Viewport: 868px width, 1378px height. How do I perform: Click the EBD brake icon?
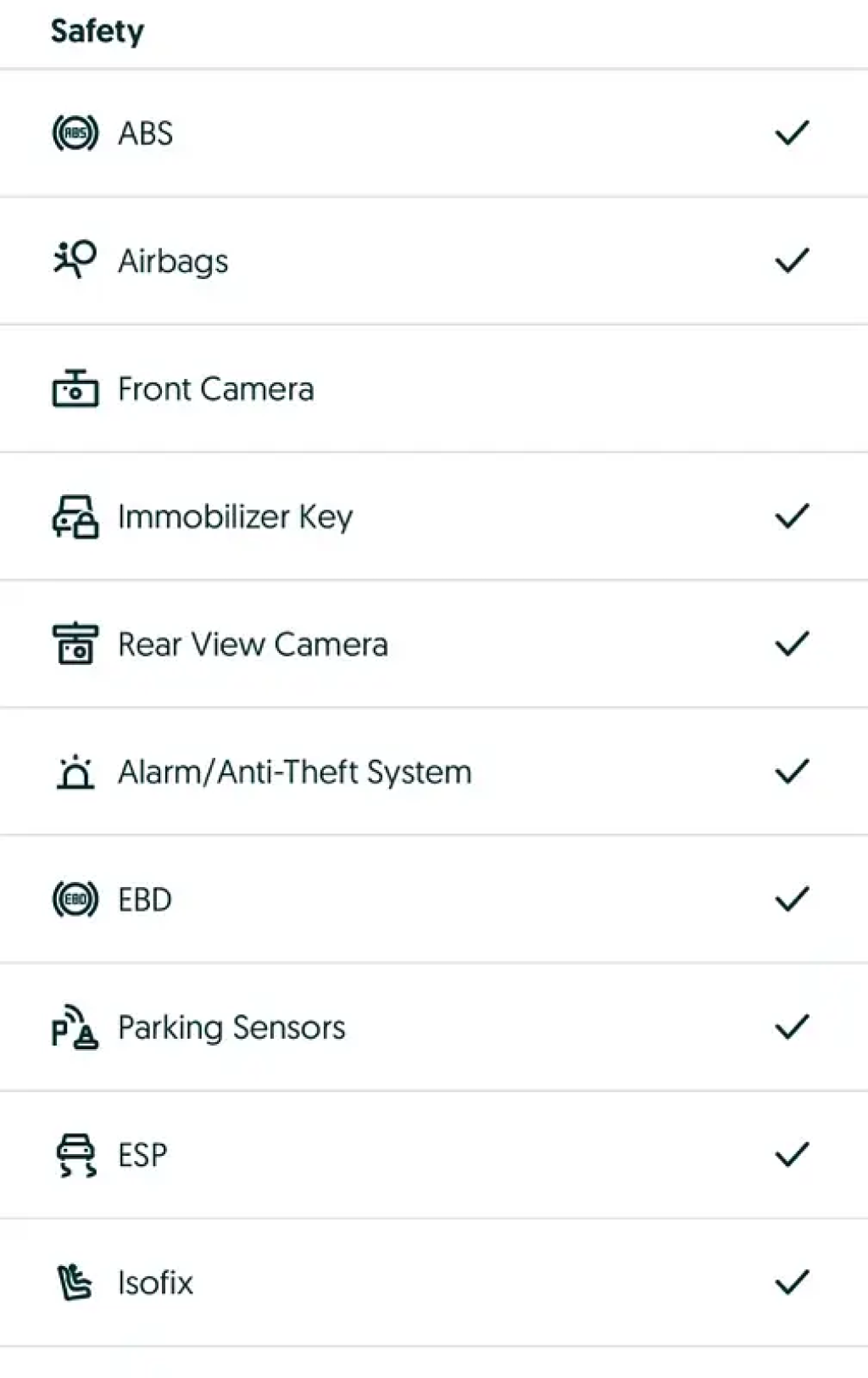click(x=75, y=900)
